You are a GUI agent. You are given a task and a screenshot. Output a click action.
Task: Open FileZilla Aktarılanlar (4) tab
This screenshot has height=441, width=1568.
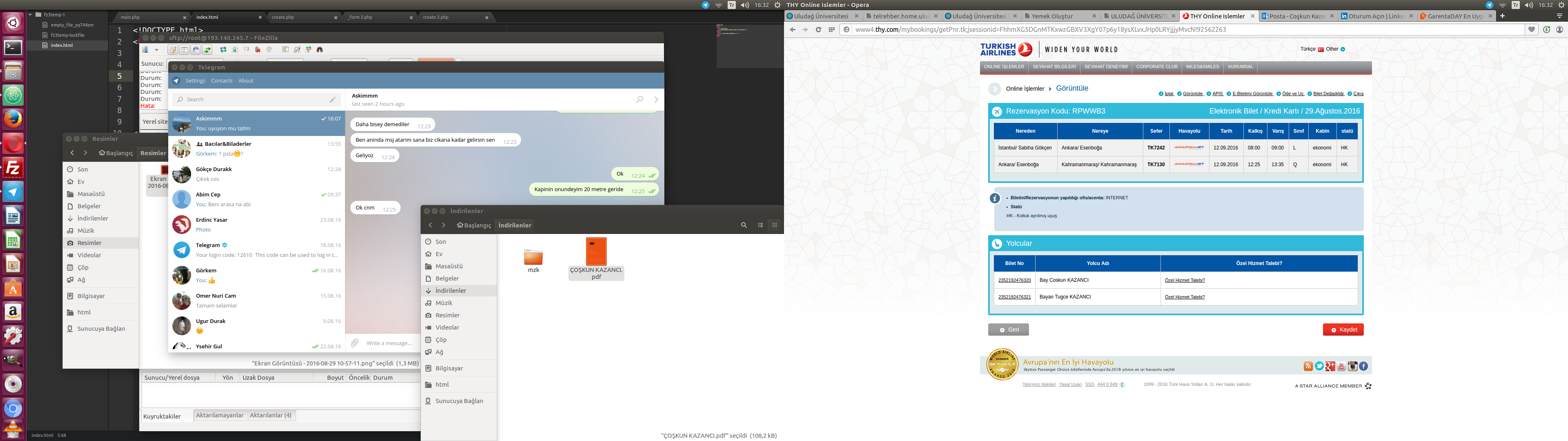271,415
